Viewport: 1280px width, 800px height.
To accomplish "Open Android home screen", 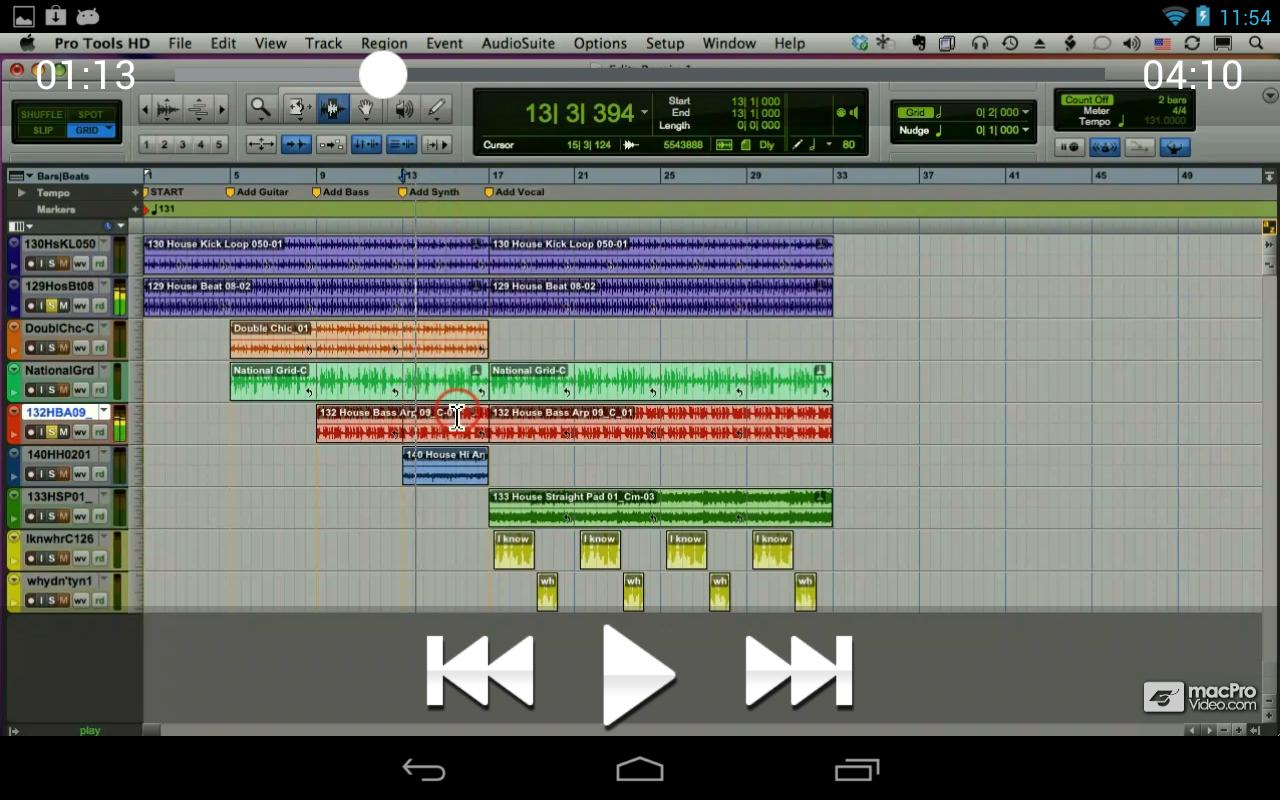I will (640, 769).
